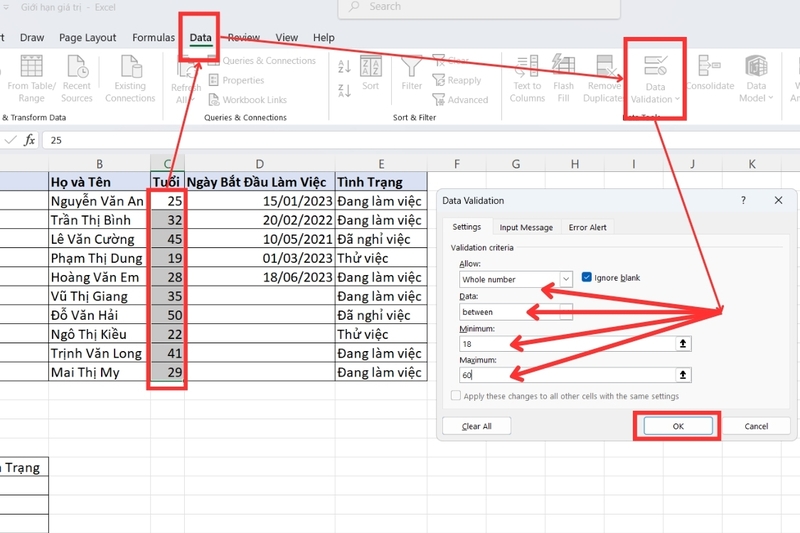Viewport: 800px width, 533px height.
Task: Click OK in Data Validation
Action: [x=678, y=426]
